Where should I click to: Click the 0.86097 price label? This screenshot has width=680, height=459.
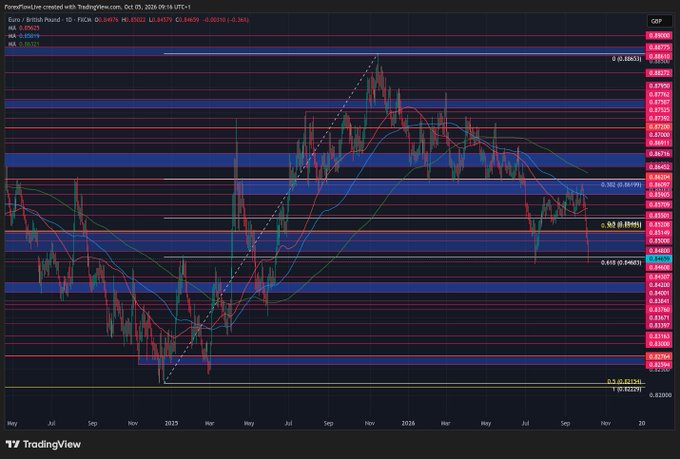pyautogui.click(x=659, y=185)
